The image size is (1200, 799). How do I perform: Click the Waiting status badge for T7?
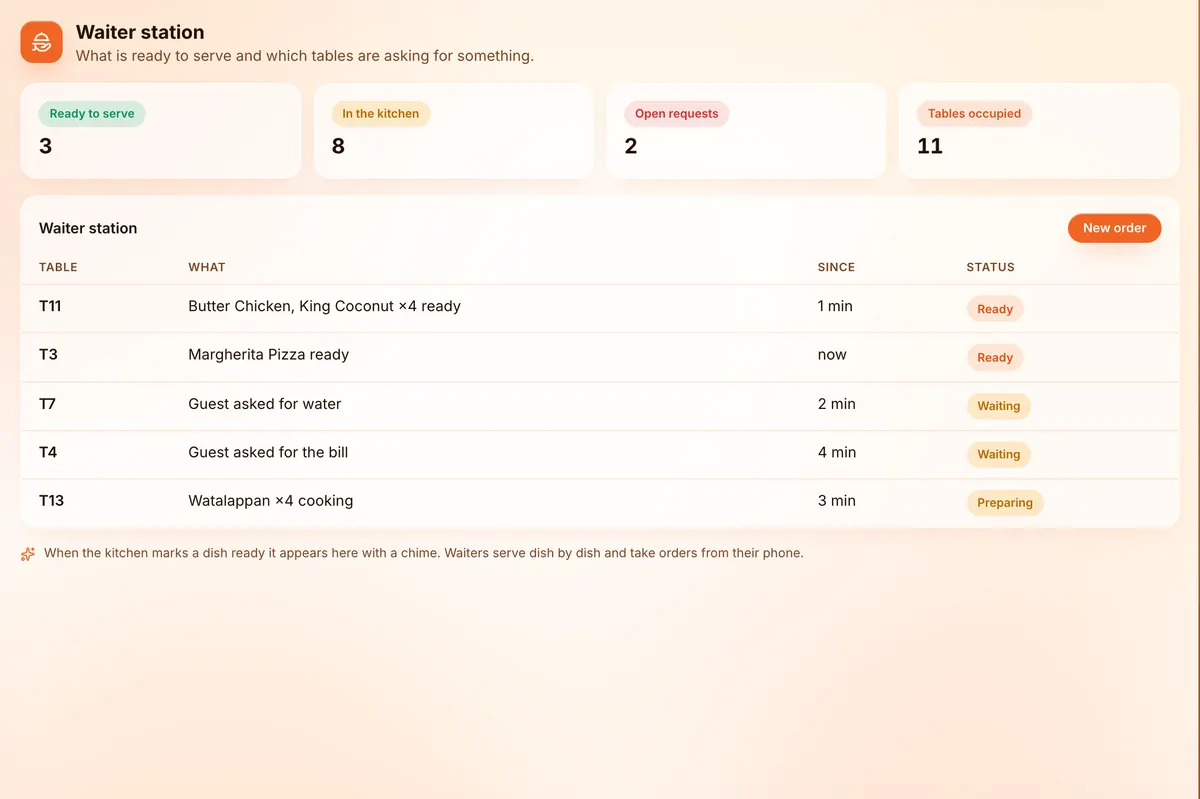pos(998,406)
